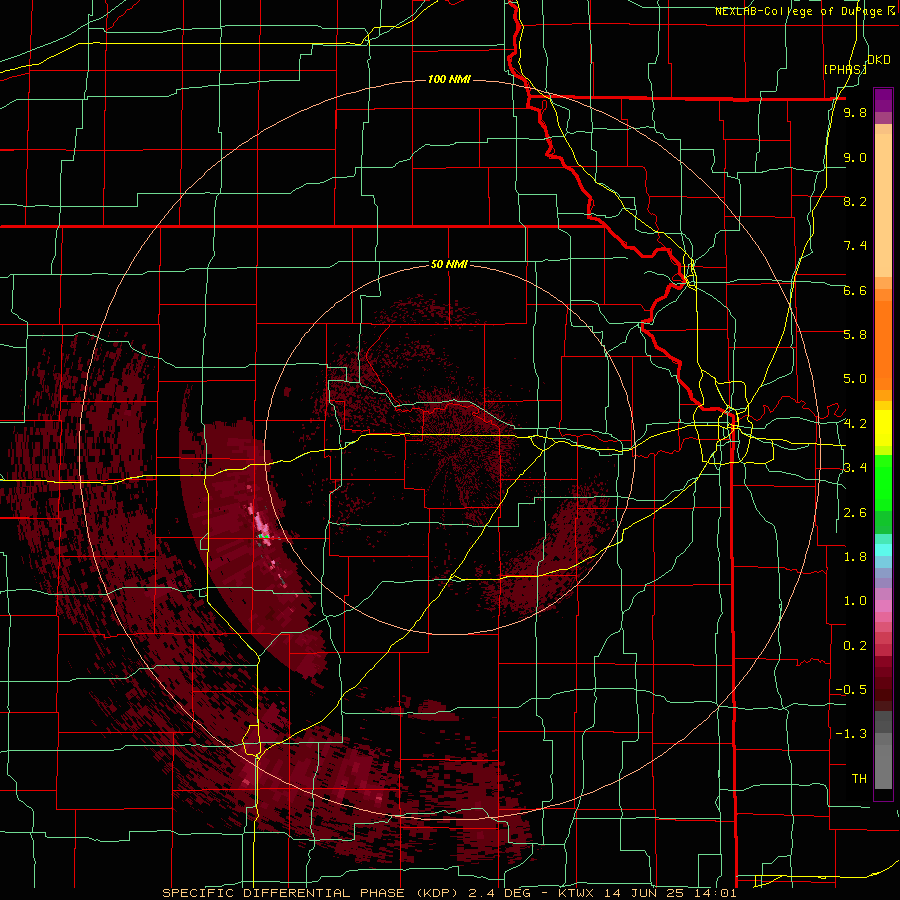Click the 5.0 legend value

pos(855,379)
